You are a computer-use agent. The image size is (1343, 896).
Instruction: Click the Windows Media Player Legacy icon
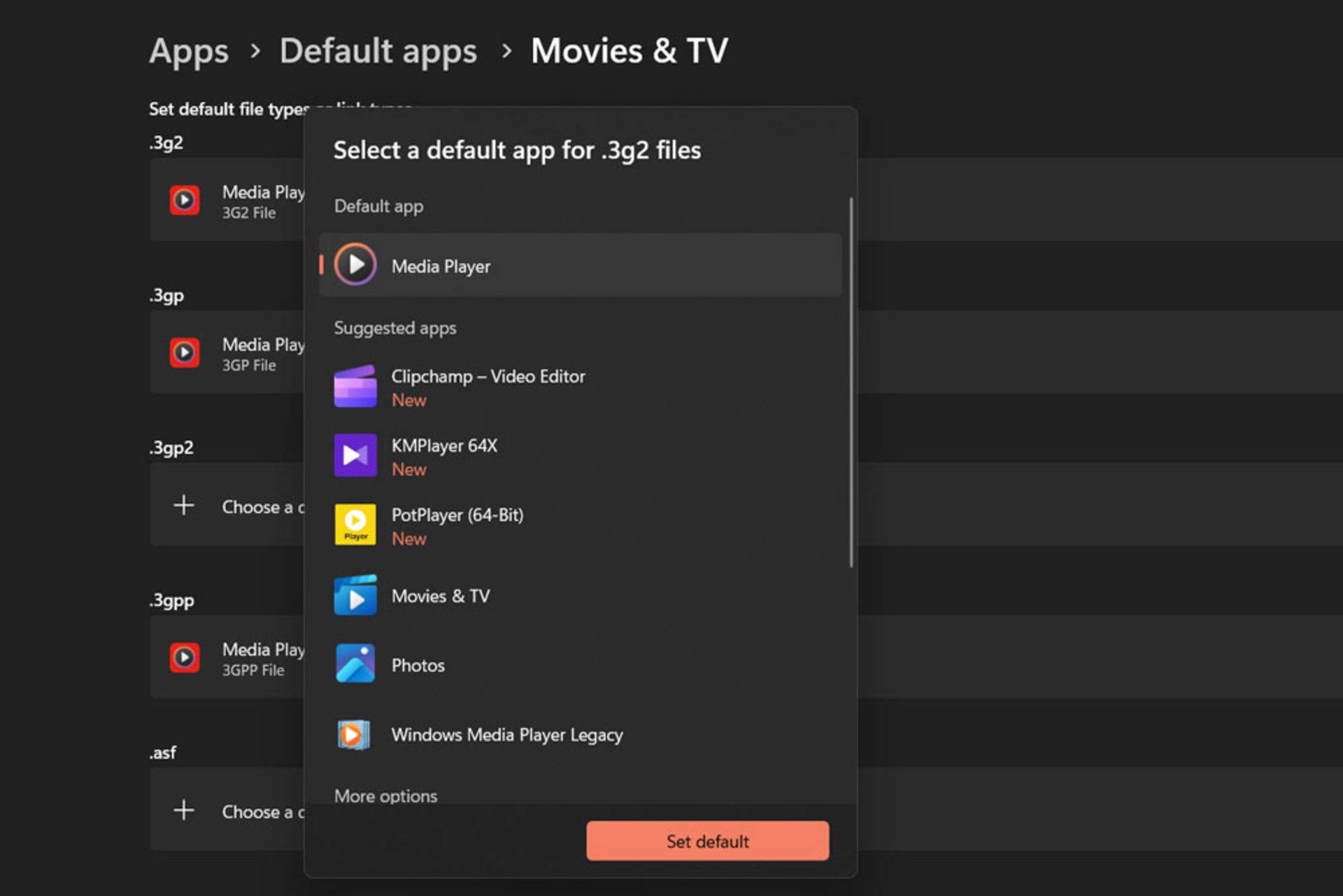point(354,734)
